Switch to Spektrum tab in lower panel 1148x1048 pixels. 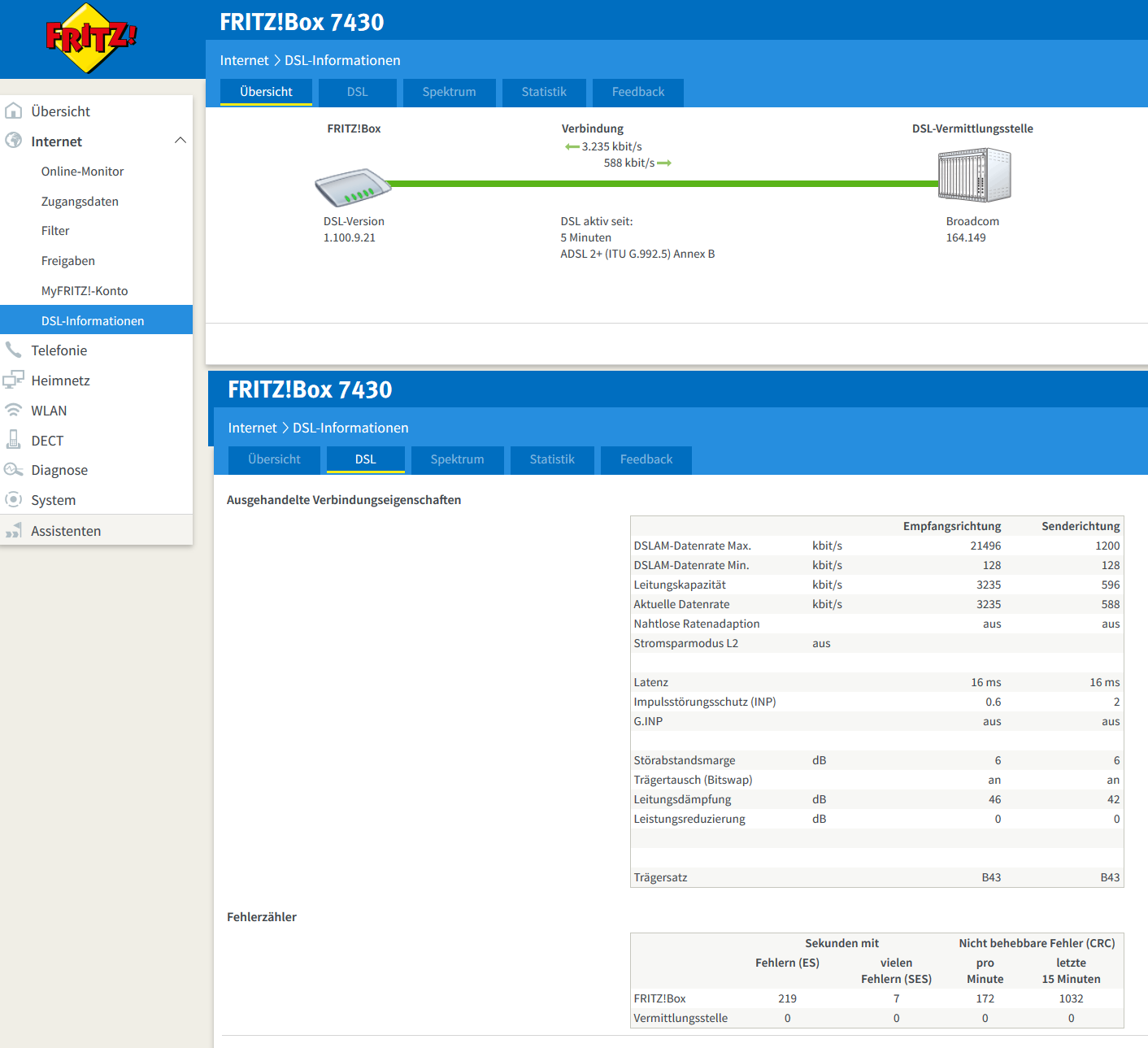(x=457, y=459)
